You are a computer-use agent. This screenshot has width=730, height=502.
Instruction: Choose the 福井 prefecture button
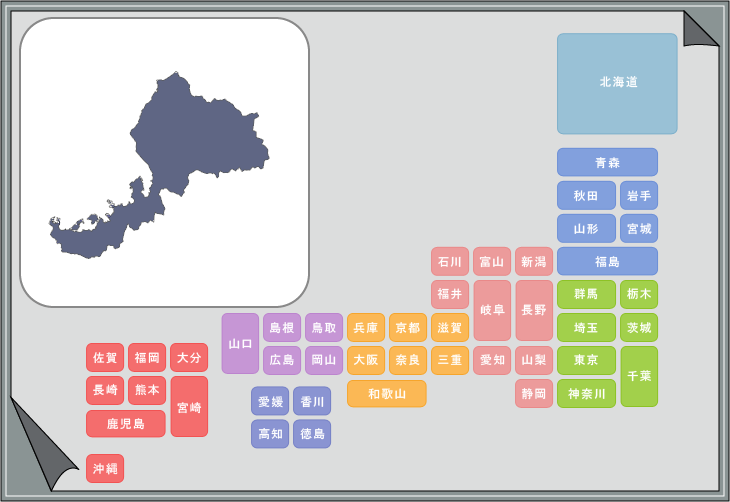coord(450,294)
